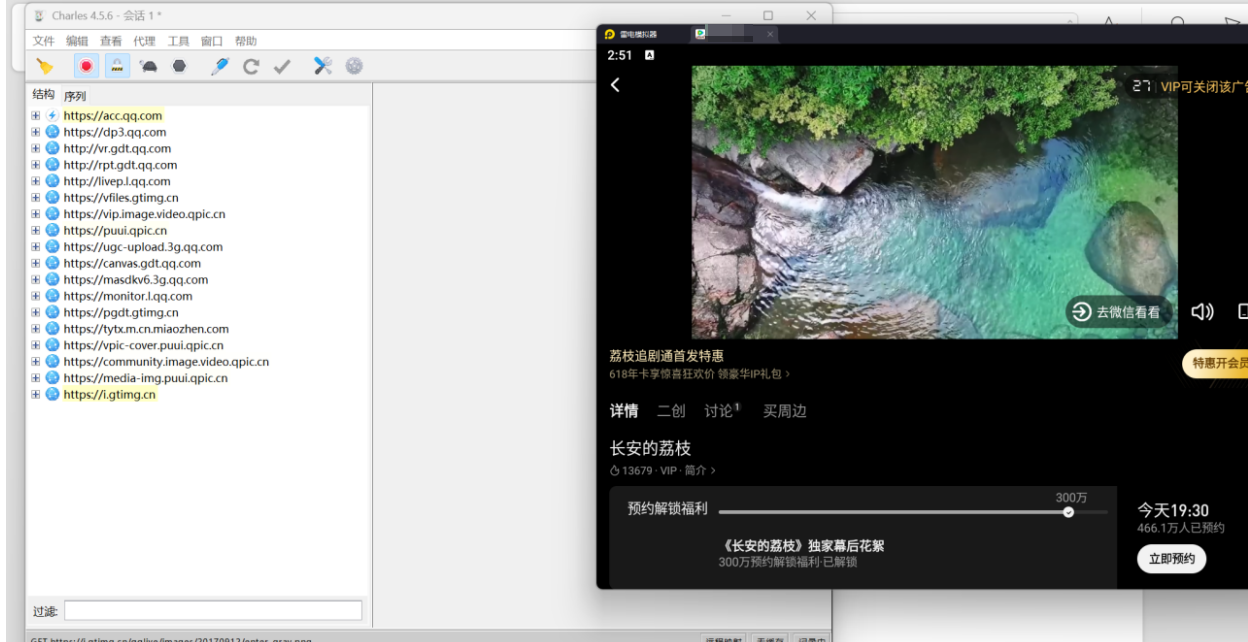Switch to the 序列 tab
Screen dimensions: 1248x642
[75, 96]
